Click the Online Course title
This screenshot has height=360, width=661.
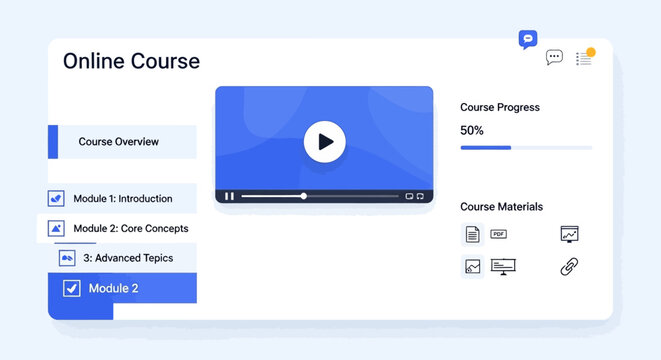click(132, 61)
